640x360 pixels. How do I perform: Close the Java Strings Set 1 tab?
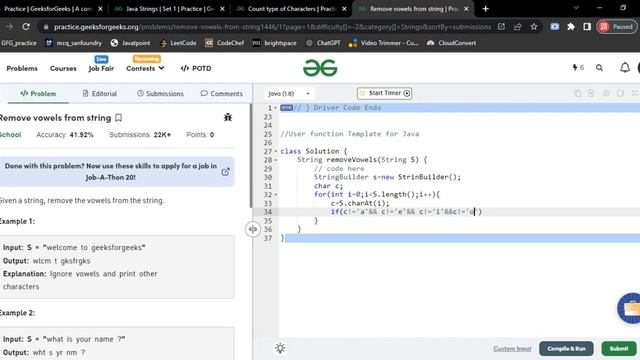tap(222, 9)
